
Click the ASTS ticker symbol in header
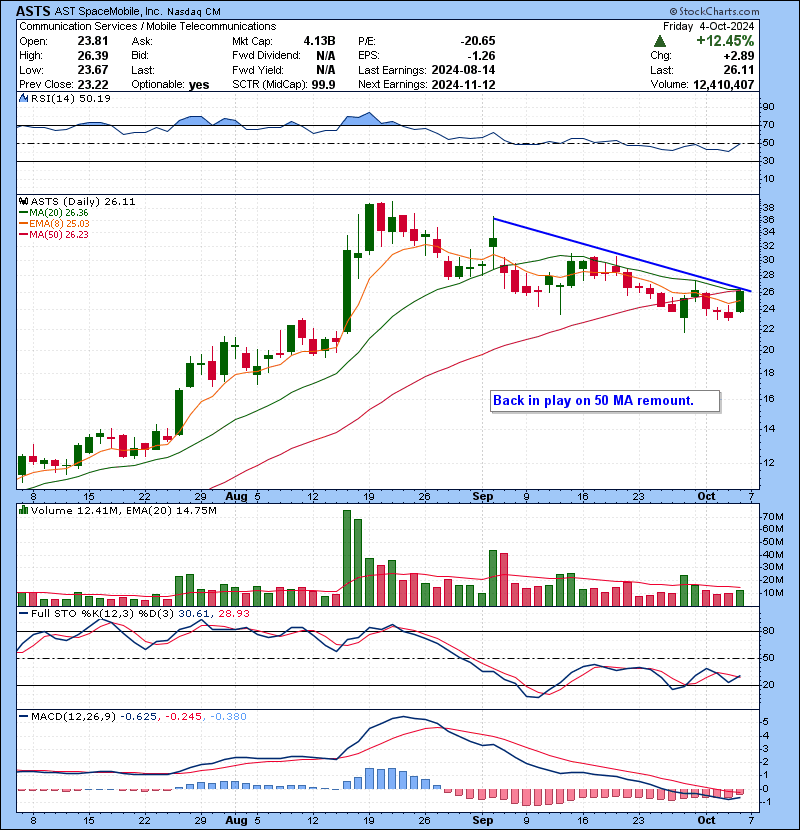click(33, 11)
